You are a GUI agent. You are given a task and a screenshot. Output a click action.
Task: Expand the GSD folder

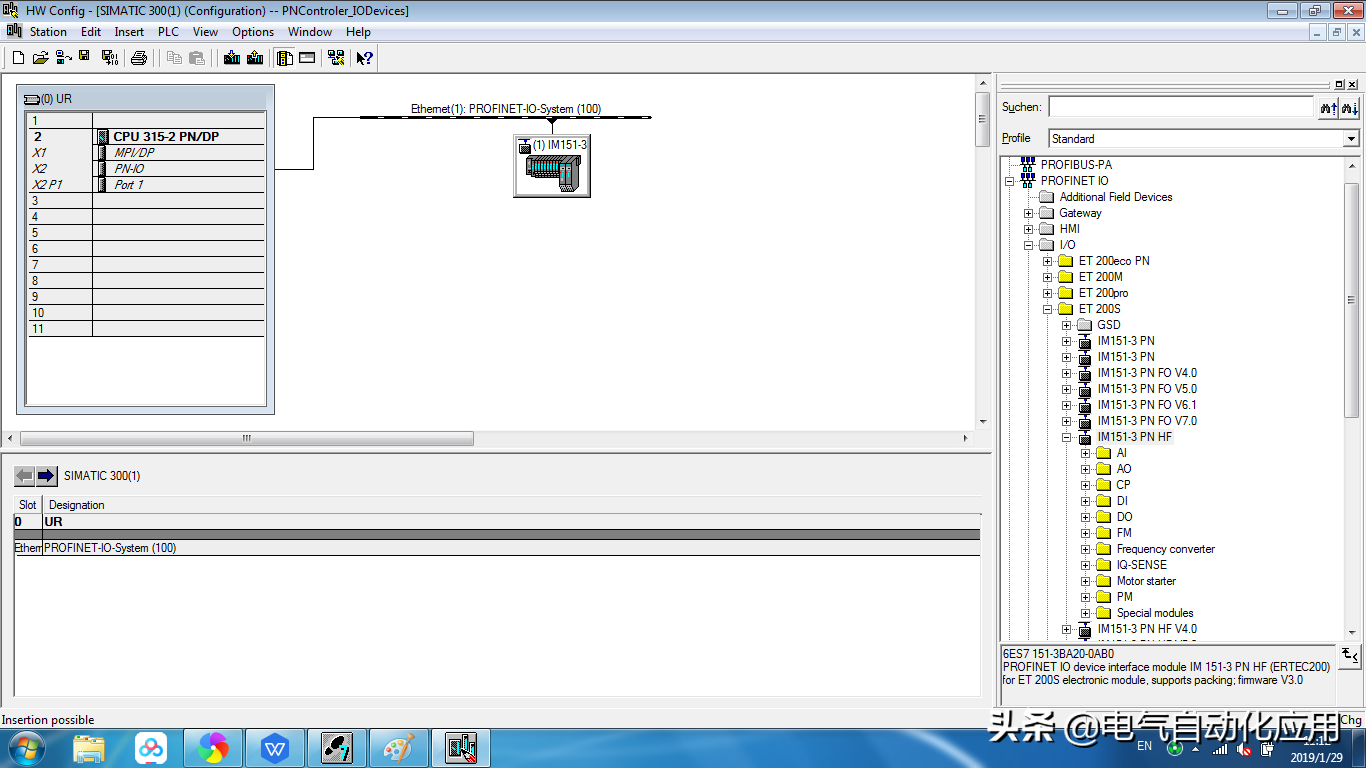click(1067, 325)
